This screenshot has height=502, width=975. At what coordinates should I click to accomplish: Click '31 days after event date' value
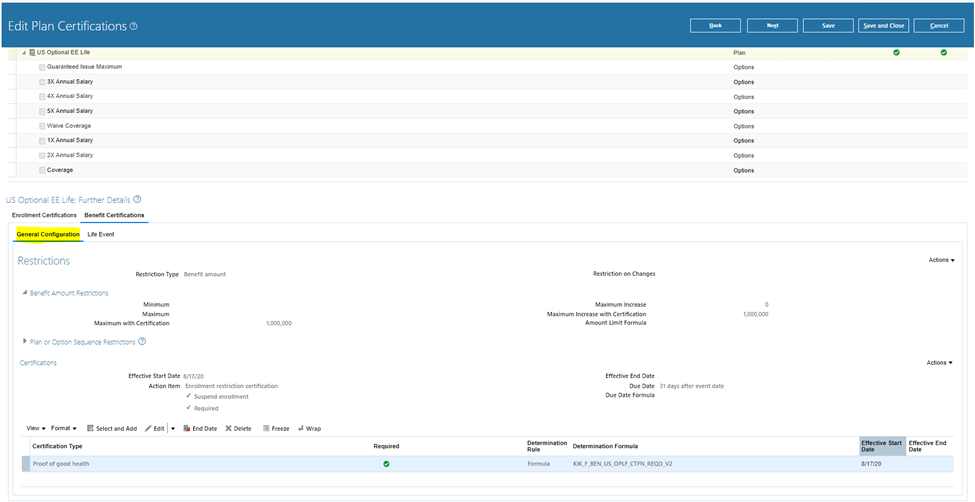[x=691, y=386]
